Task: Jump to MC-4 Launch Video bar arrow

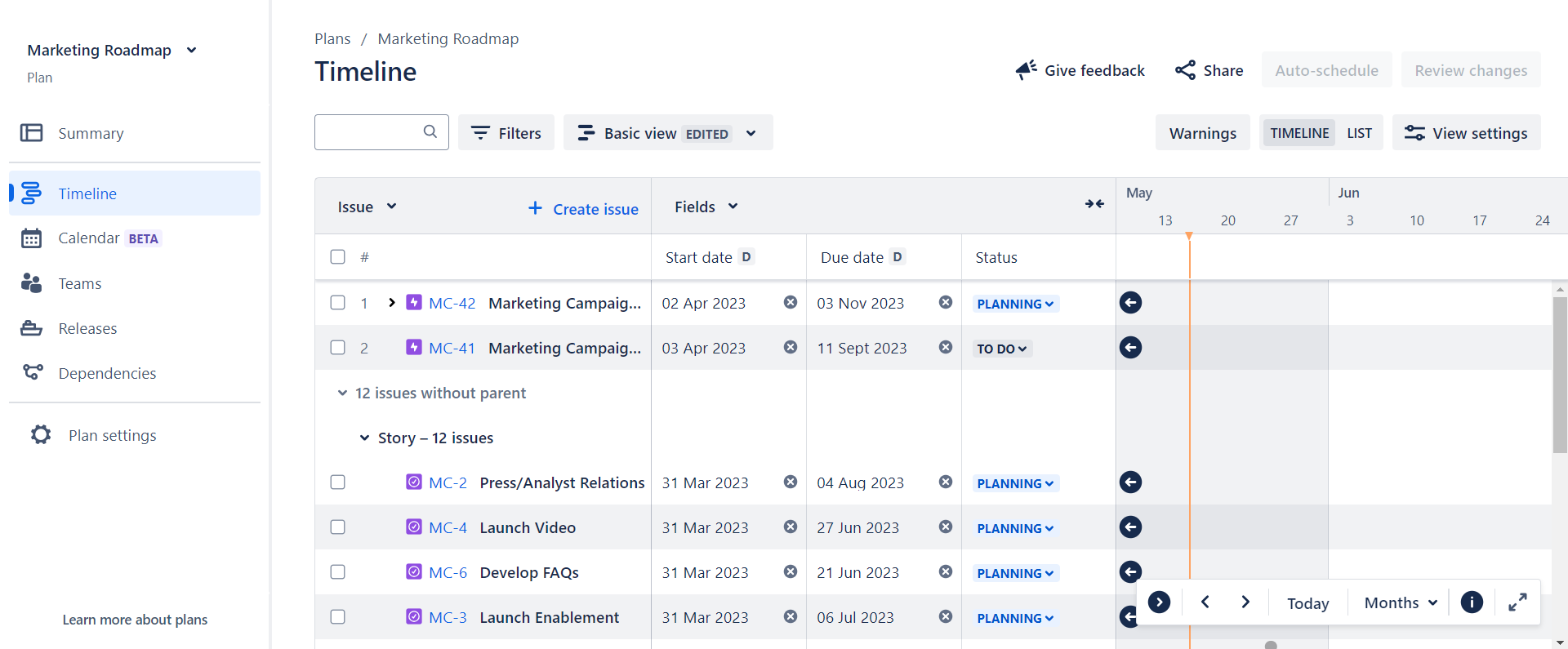Action: coord(1130,527)
